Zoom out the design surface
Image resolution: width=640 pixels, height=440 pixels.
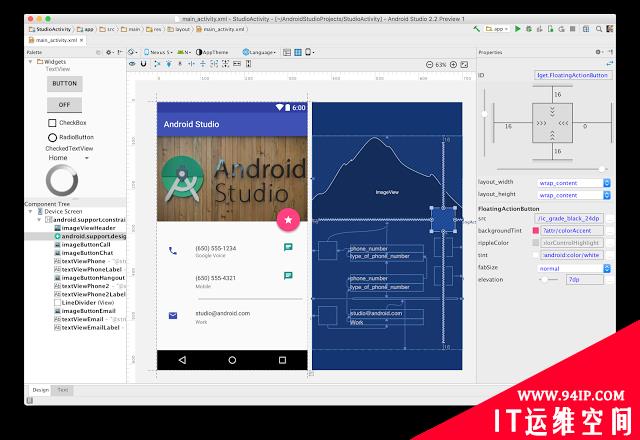[x=429, y=64]
